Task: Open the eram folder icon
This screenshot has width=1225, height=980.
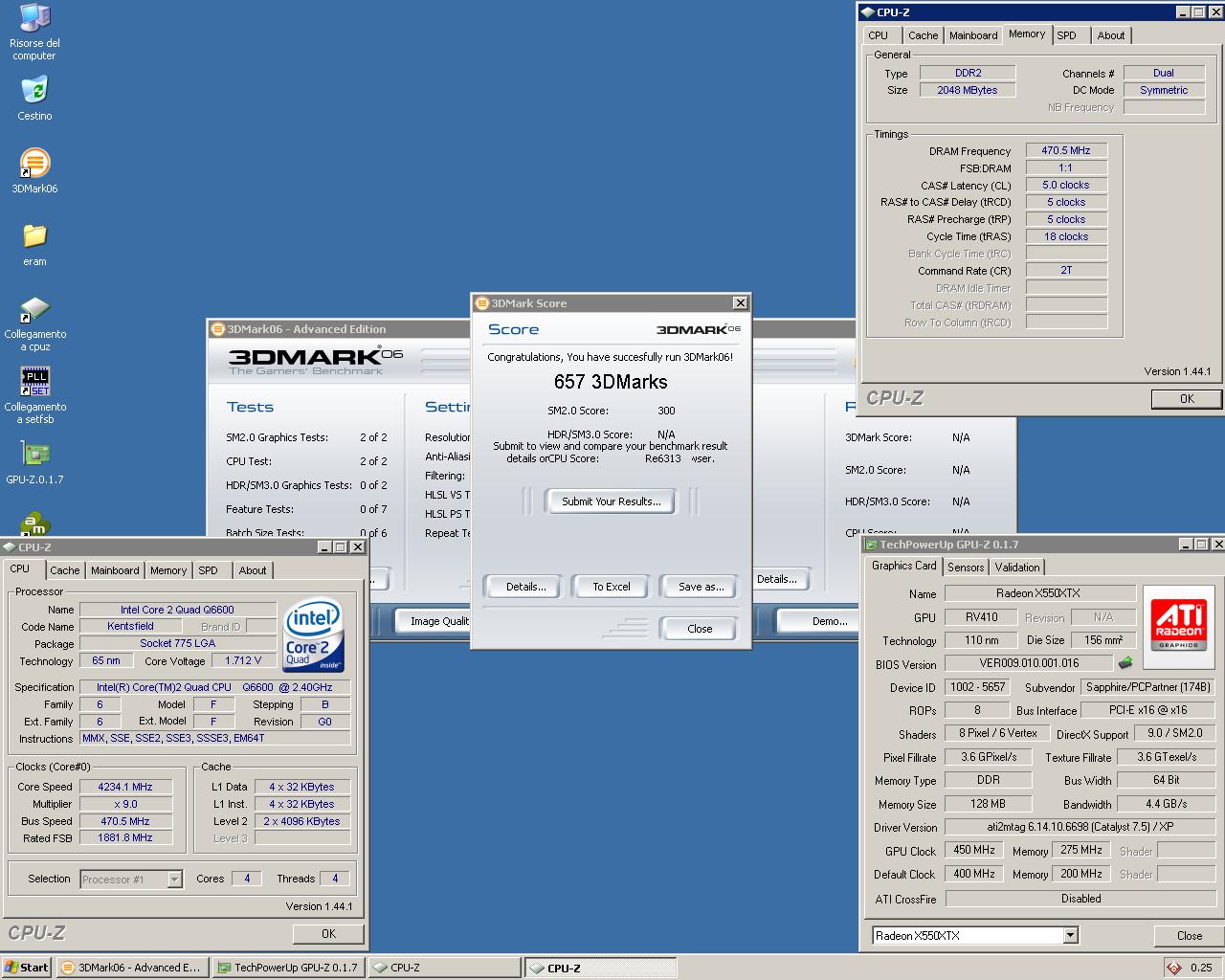Action: pos(34,244)
